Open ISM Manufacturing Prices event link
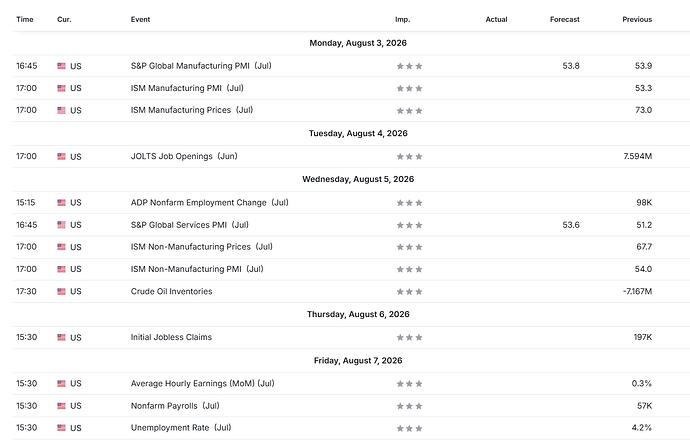Screen dimensions: 690x448 click(x=192, y=110)
